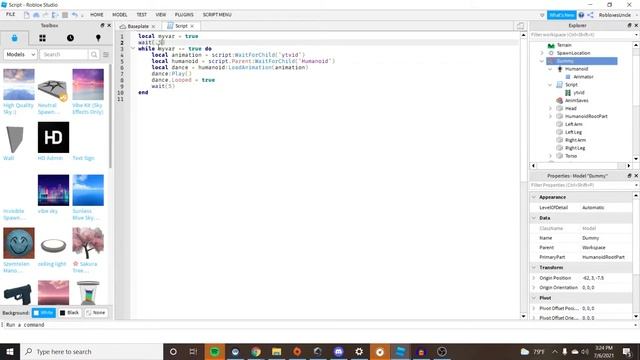Open the Toolbox Inventory grid tab

tap(42, 38)
